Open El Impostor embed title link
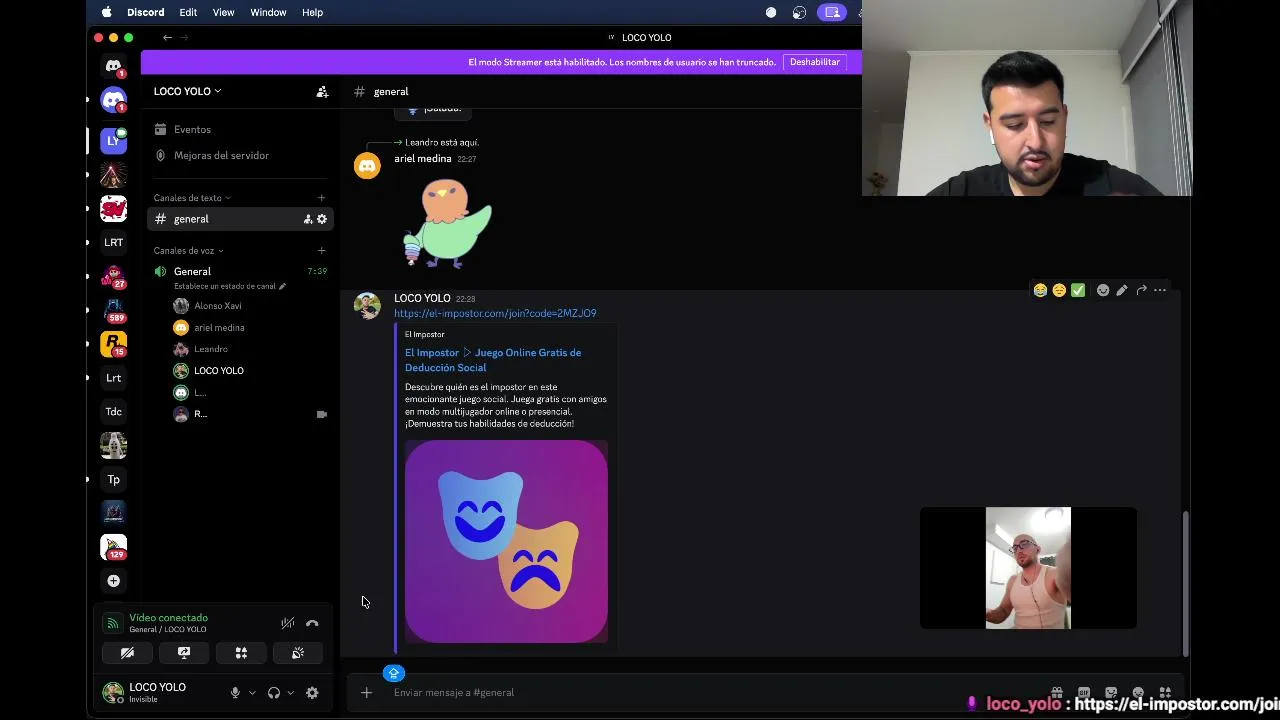This screenshot has height=720, width=1280. [493, 360]
